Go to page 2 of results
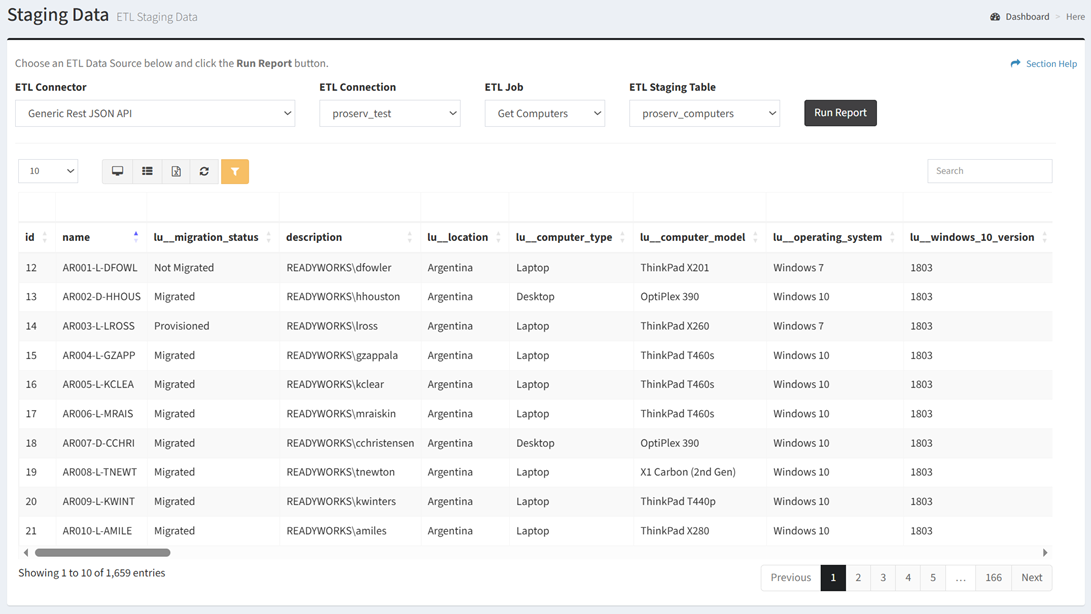 [858, 577]
